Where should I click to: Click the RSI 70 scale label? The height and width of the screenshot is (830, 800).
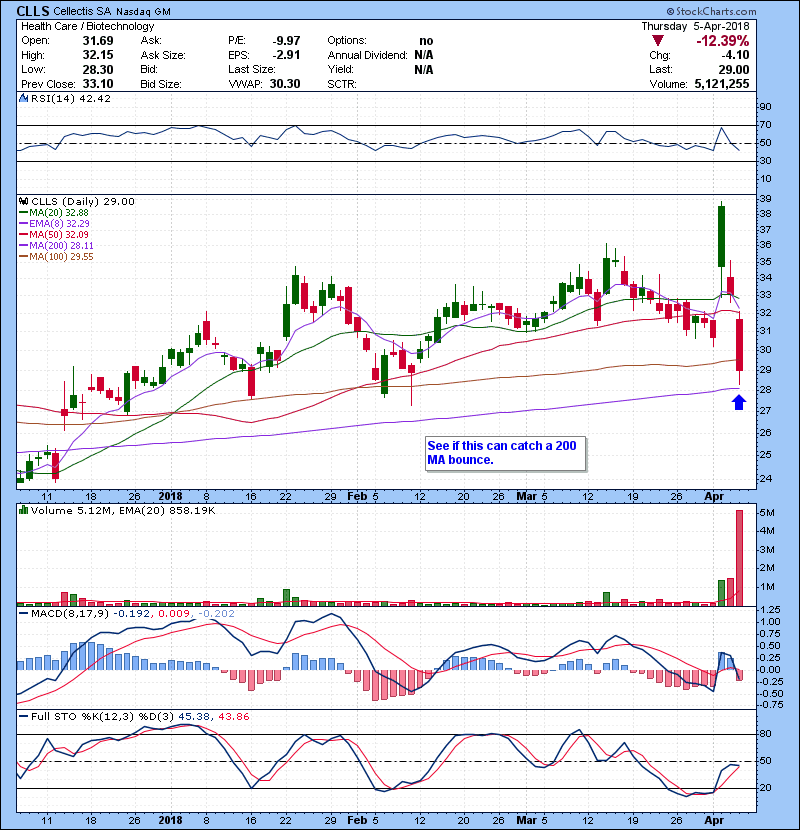coord(766,125)
